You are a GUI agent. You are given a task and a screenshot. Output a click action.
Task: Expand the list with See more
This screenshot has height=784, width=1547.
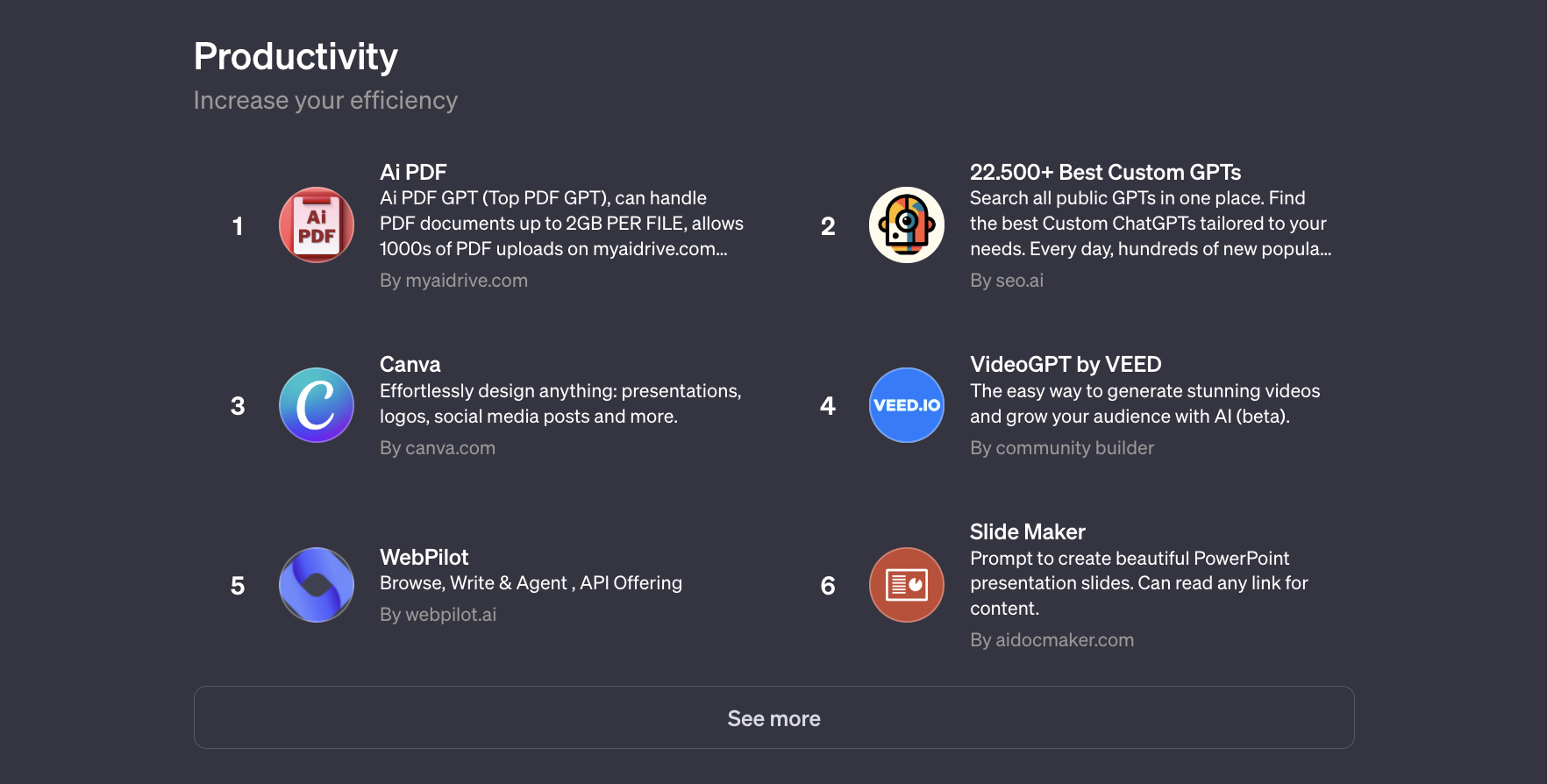(773, 718)
